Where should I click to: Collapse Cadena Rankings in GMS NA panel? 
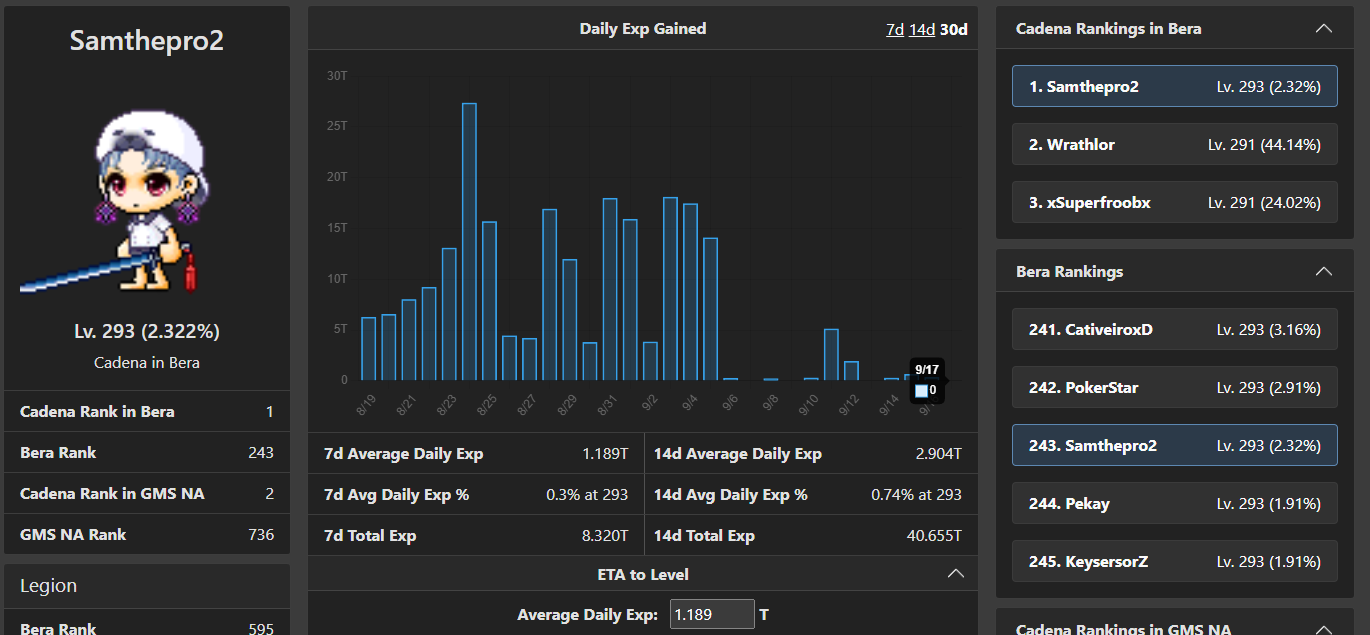pyautogui.click(x=1323, y=629)
